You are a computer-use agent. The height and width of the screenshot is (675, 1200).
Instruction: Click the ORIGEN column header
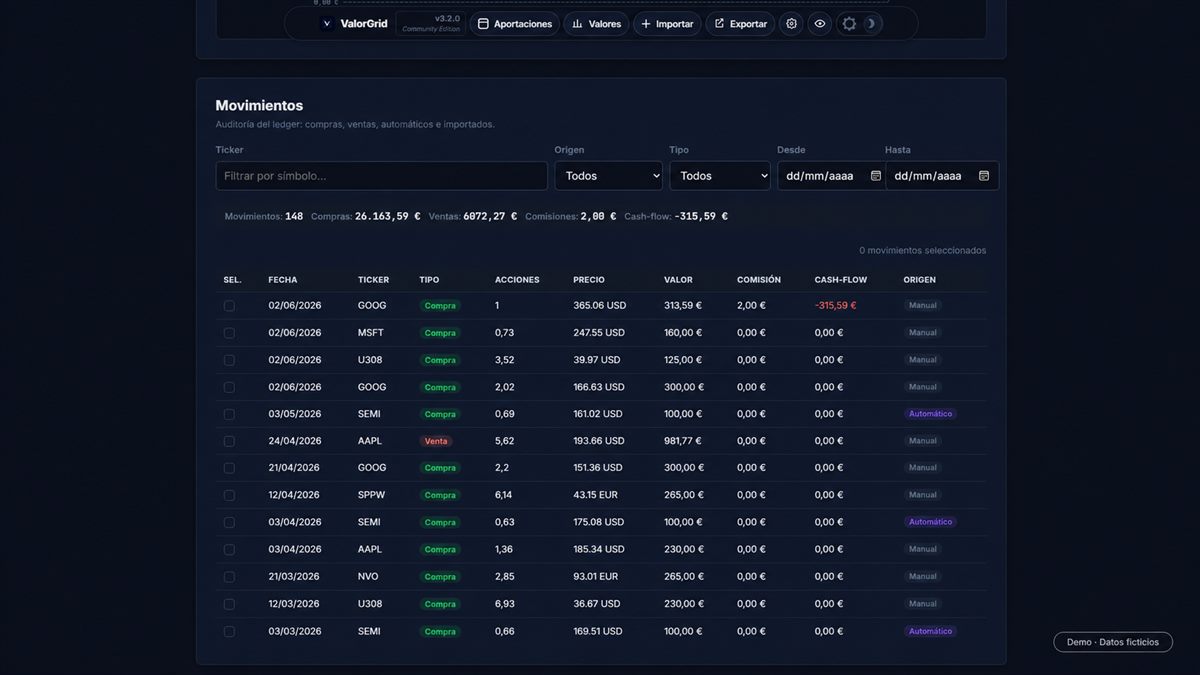[920, 280]
